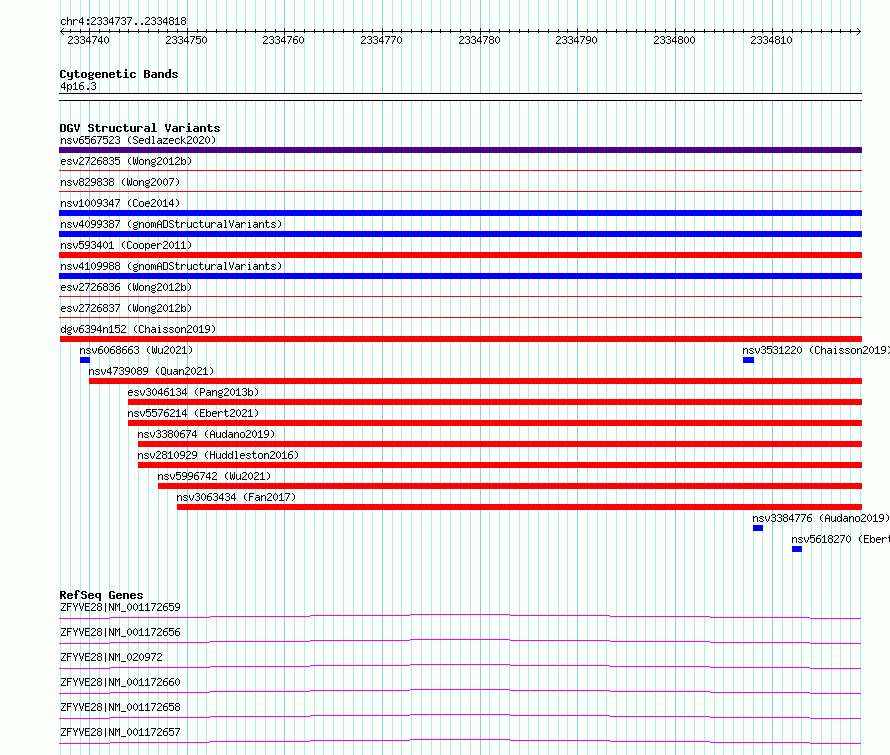
Task: Click the nsv5618270 variant label
Action: [x=841, y=539]
